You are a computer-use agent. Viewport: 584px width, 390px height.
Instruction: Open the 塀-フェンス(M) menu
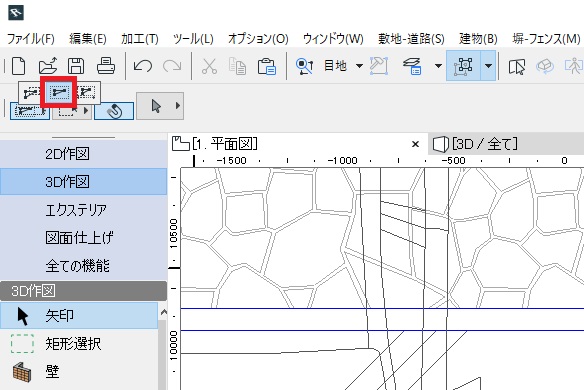pos(546,39)
